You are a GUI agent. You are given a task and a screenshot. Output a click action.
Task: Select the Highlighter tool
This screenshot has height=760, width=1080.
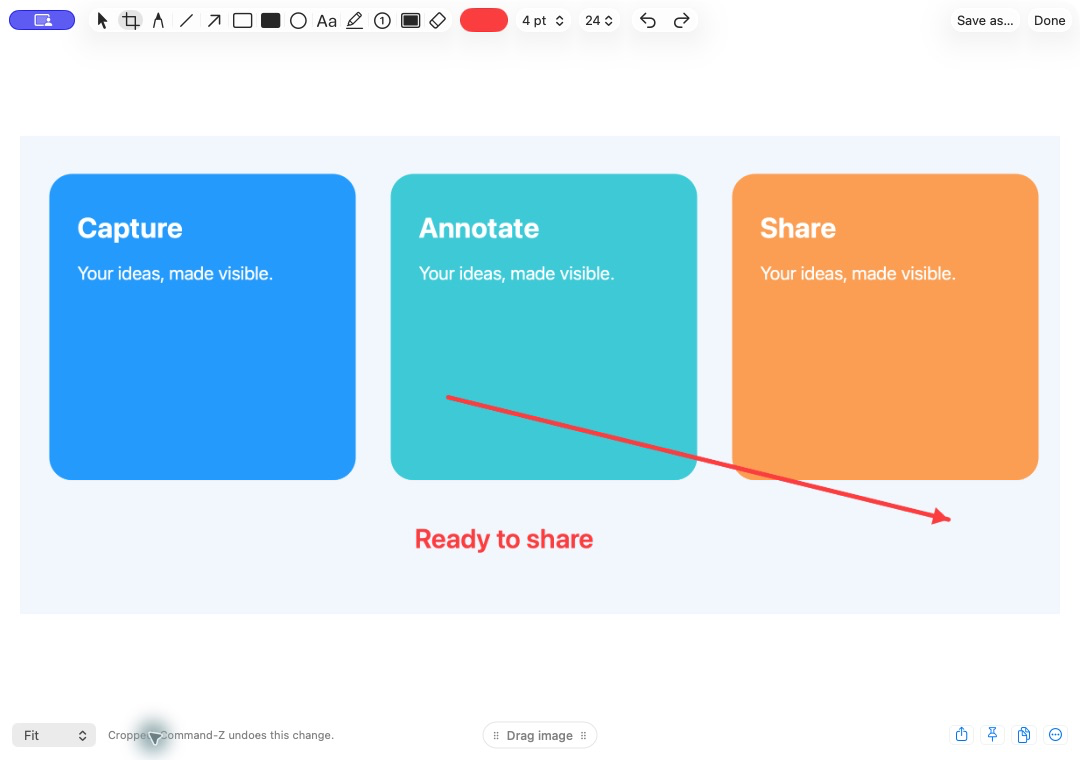click(x=354, y=21)
